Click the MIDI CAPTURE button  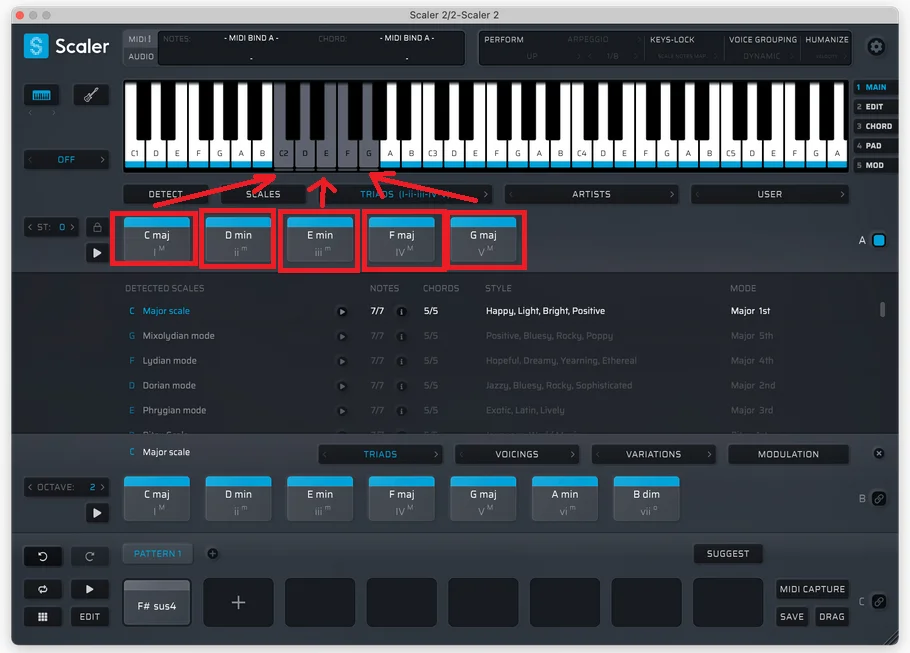pos(812,589)
